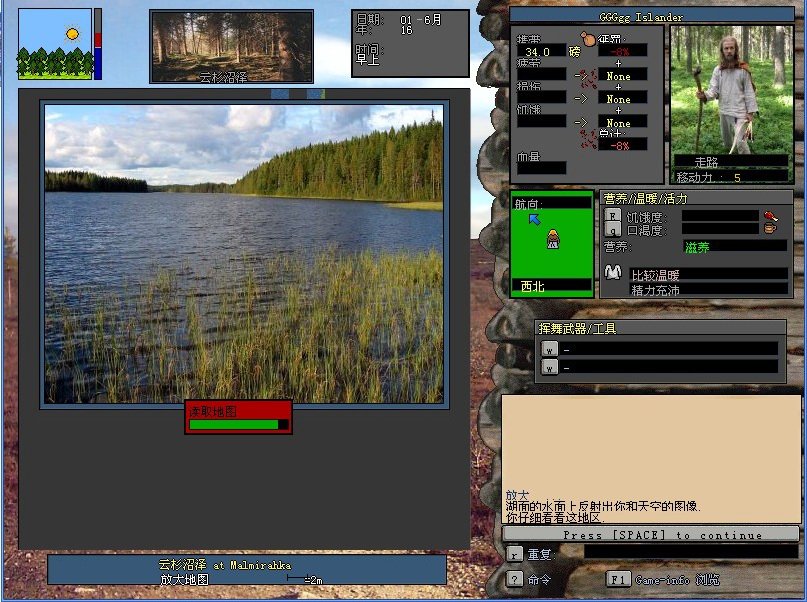Click the r repeat key button
The image size is (807, 602).
pos(514,554)
